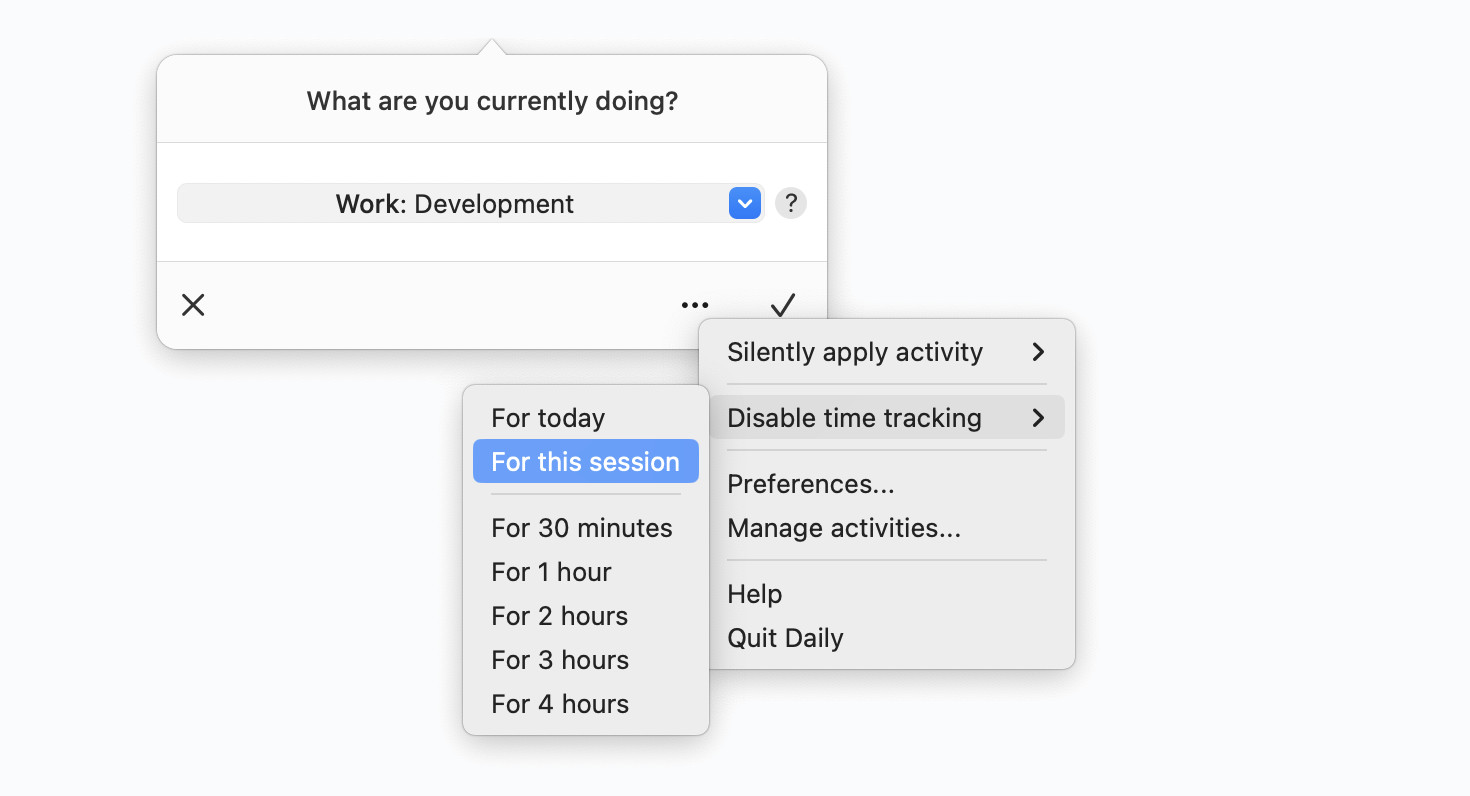The image size is (1470, 796).
Task: Quit Daily via the menu entry
Action: pyautogui.click(x=785, y=637)
